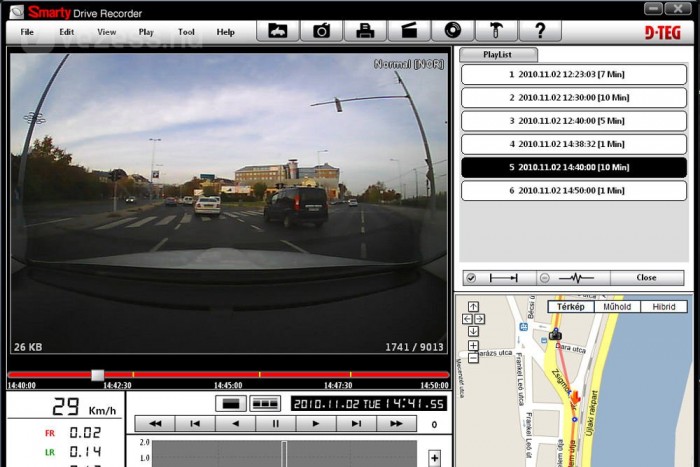The height and width of the screenshot is (467, 700).
Task: Zoom in on the map
Action: 473,345
